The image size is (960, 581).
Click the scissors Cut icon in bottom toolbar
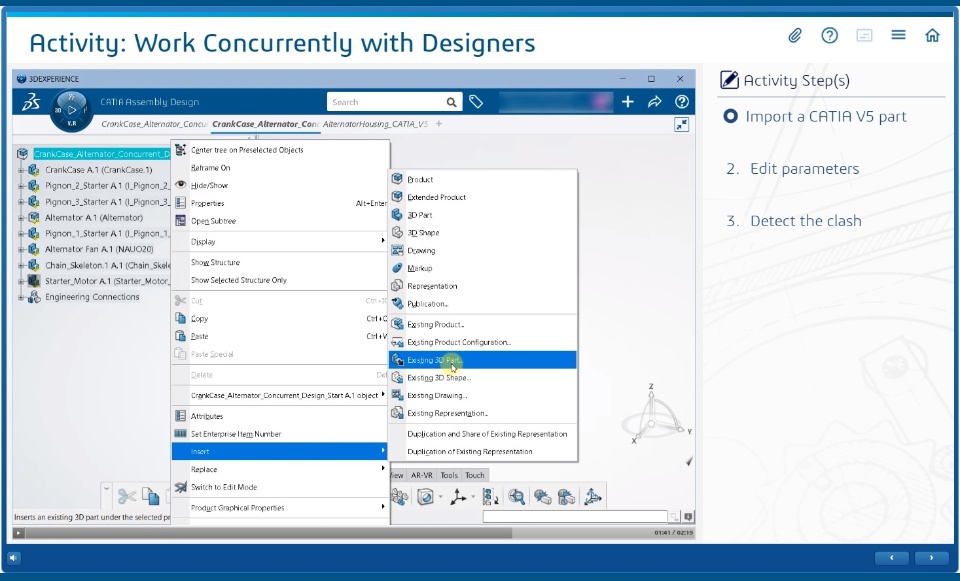(126, 496)
